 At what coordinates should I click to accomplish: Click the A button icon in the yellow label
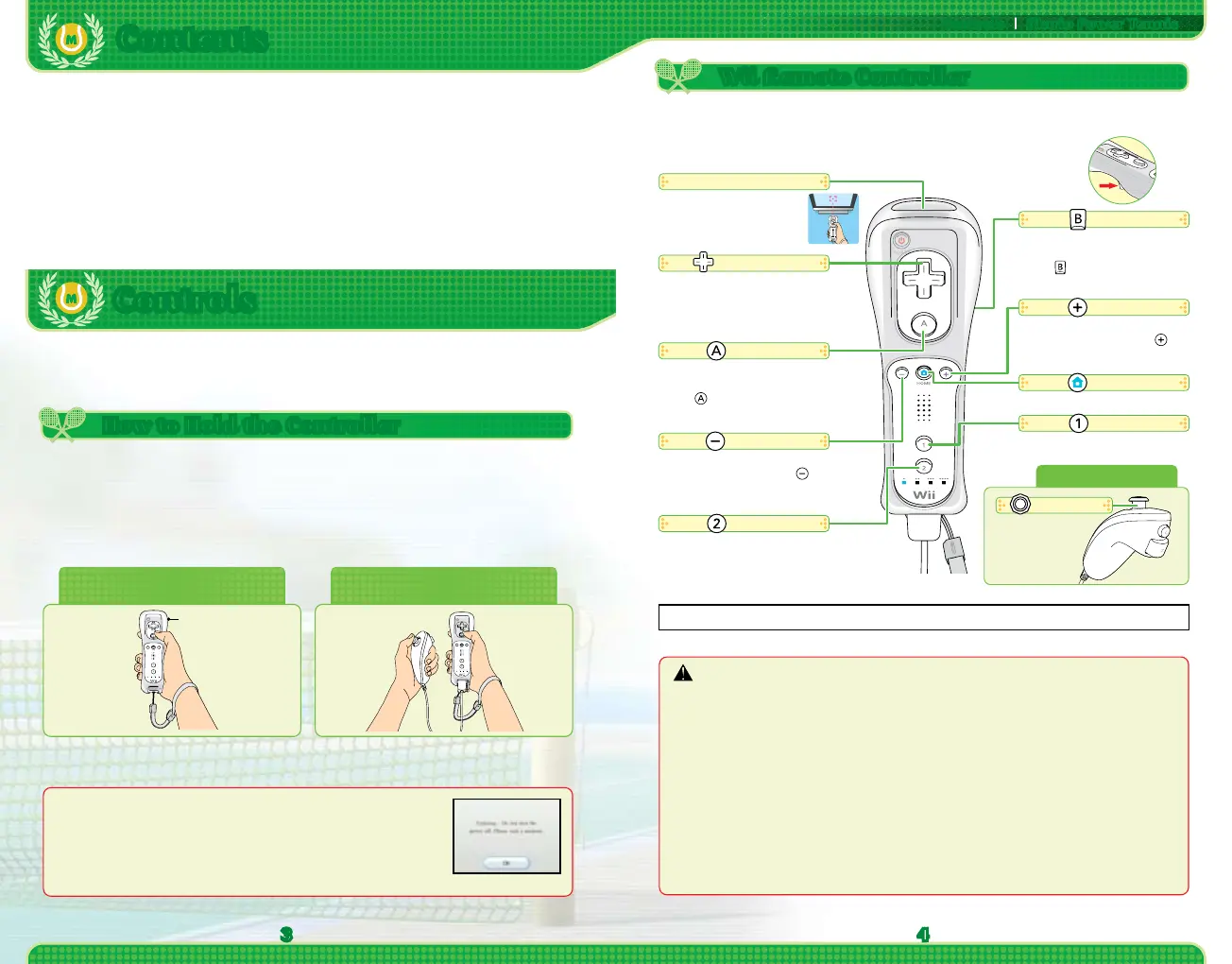coord(716,351)
